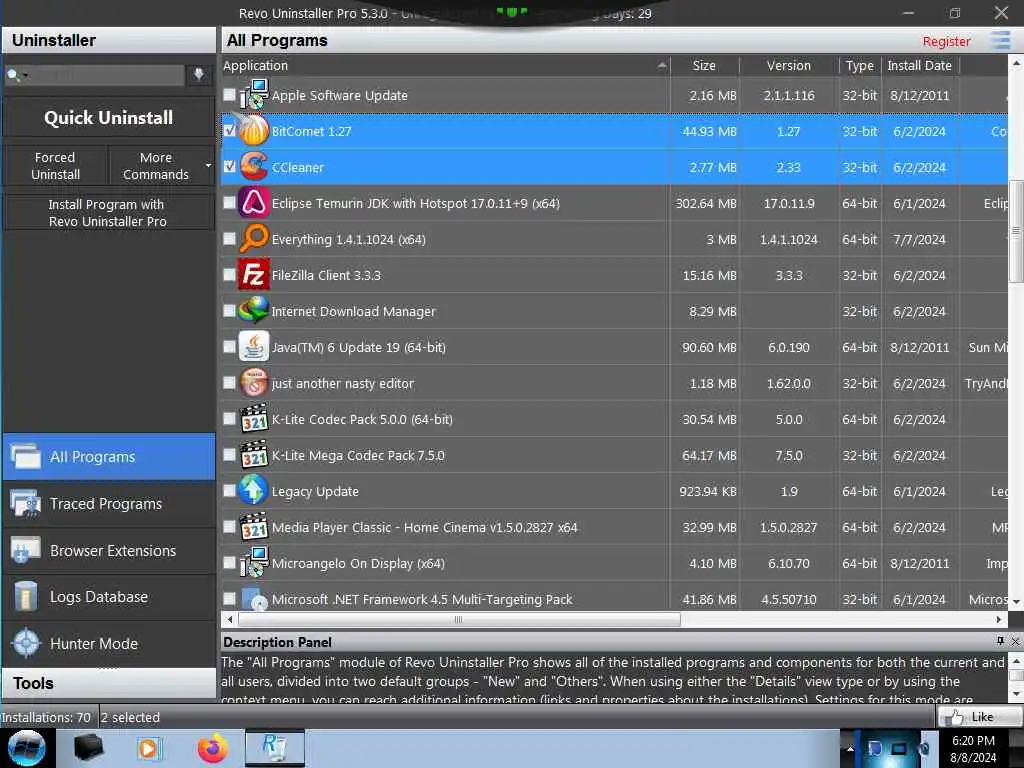Click the Media Player Classic Home Cinema icon
Image resolution: width=1024 pixels, height=768 pixels.
coord(254,526)
